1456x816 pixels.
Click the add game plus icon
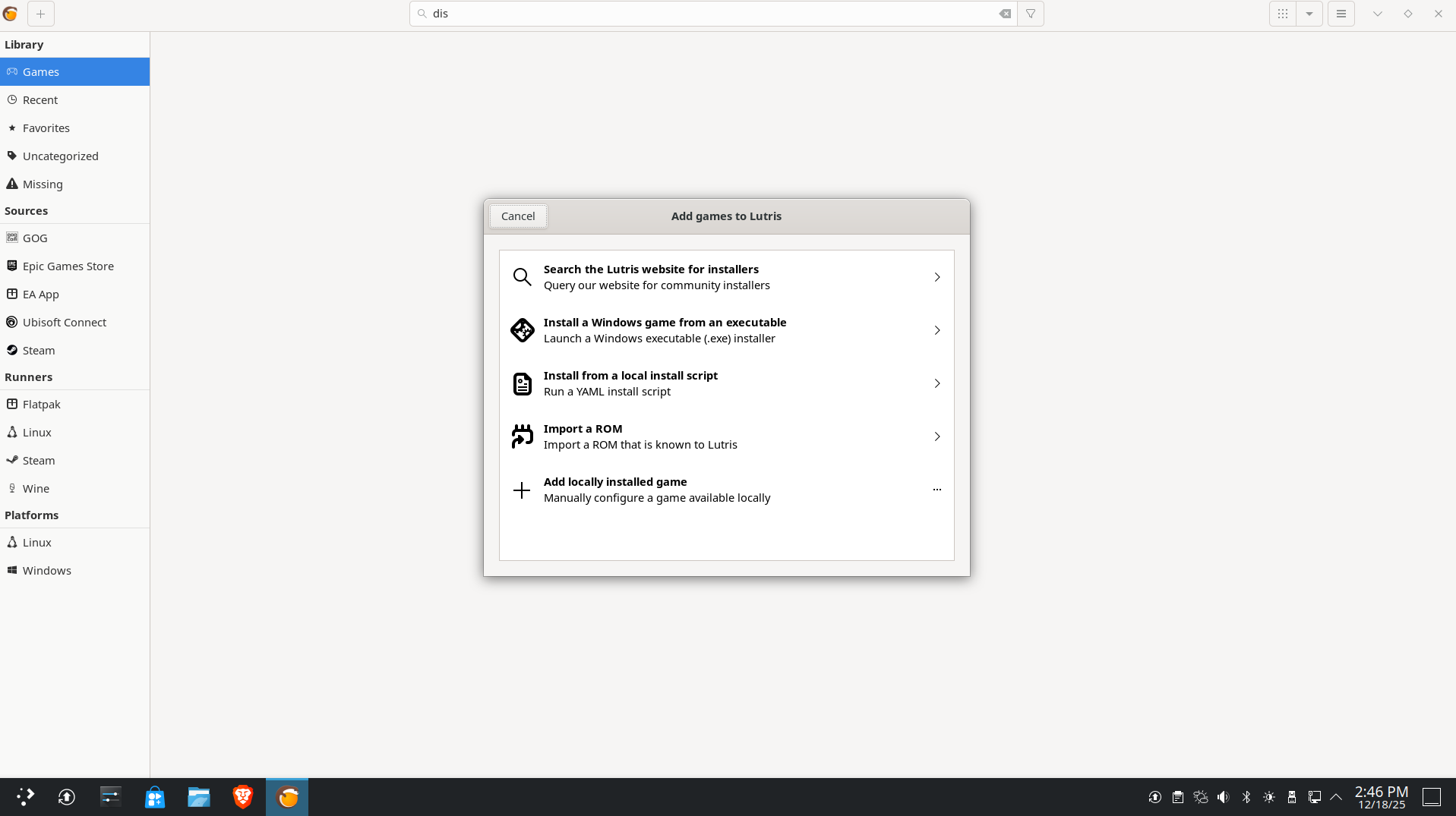40,14
